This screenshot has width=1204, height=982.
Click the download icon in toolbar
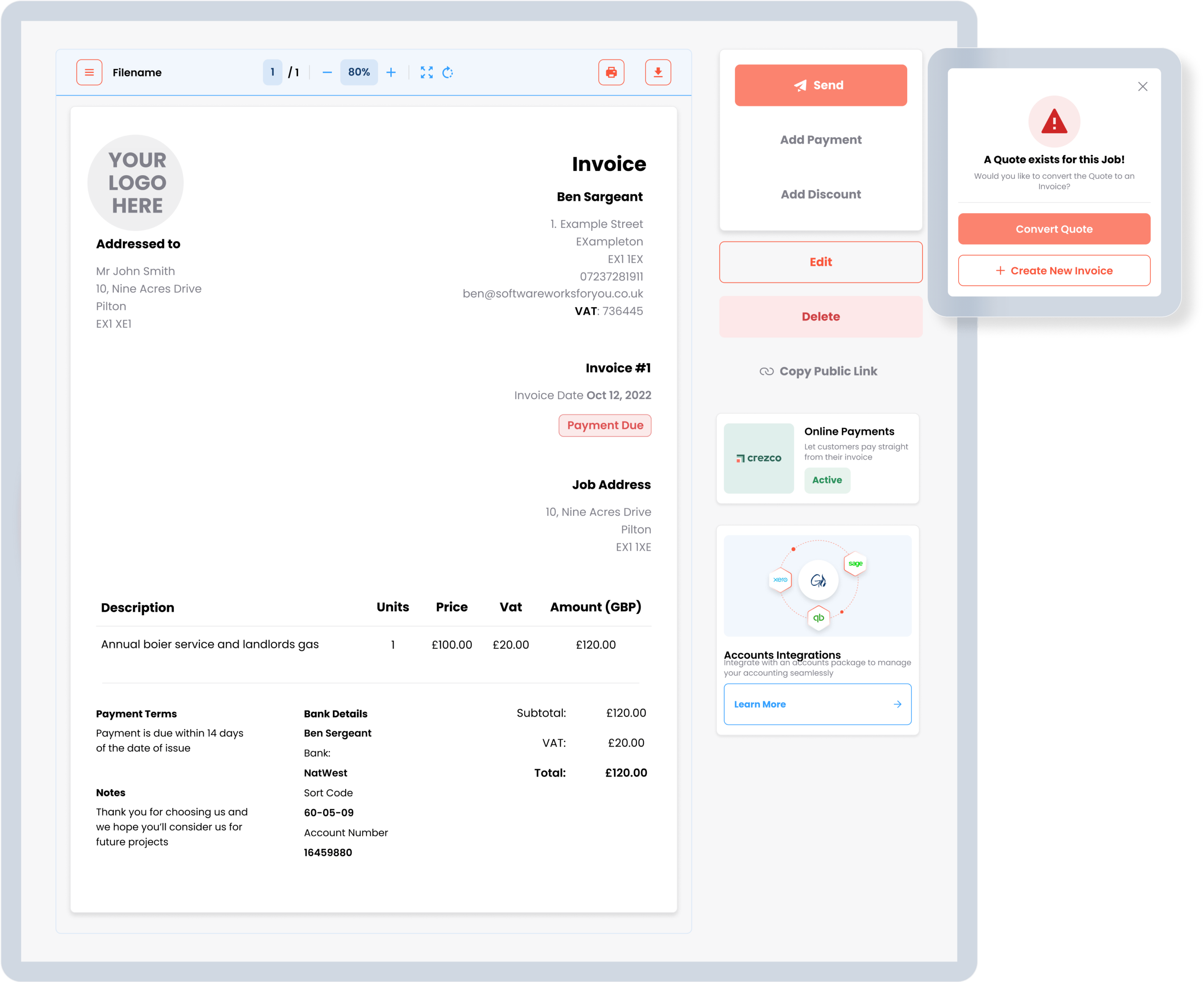(658, 72)
